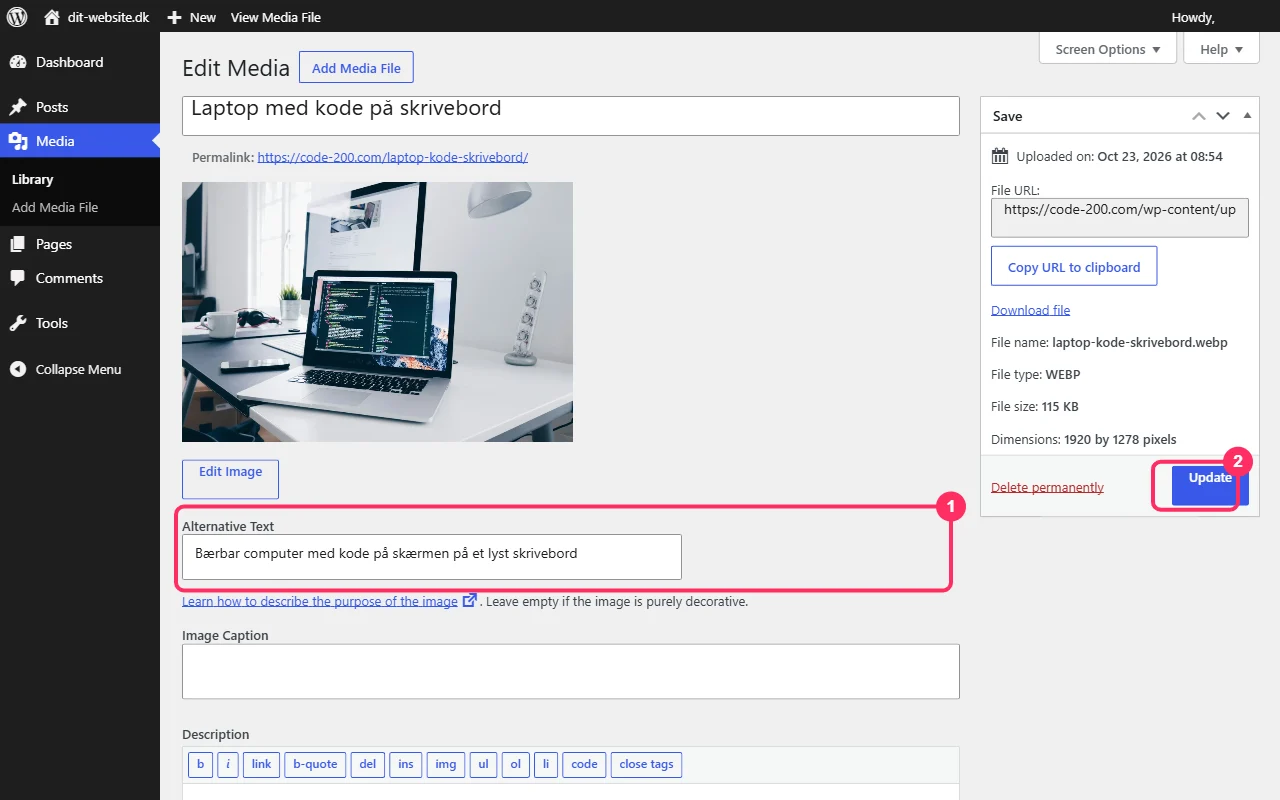
Task: Click the Tools wrench icon
Action: 18,323
